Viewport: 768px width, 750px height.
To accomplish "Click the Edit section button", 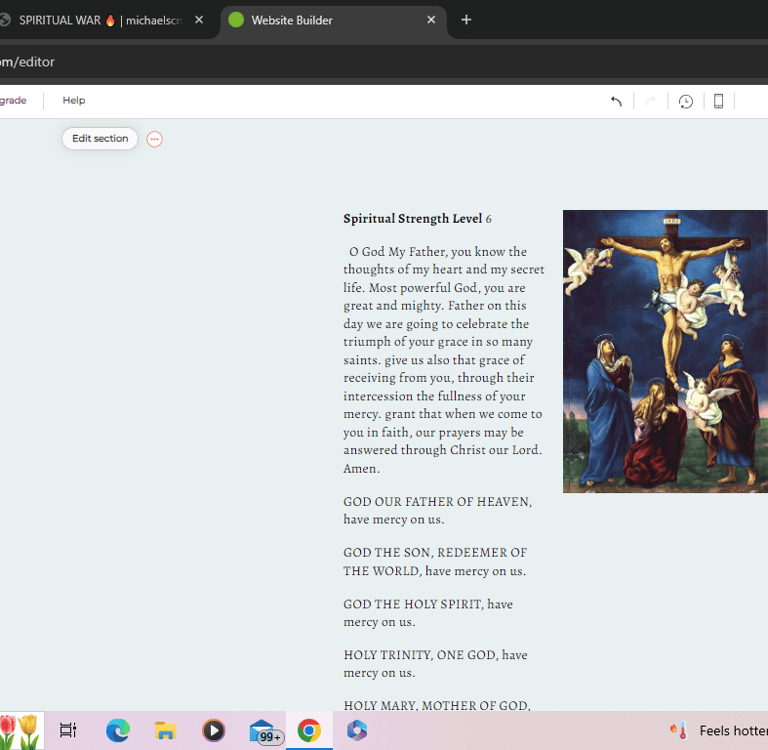I will point(100,139).
